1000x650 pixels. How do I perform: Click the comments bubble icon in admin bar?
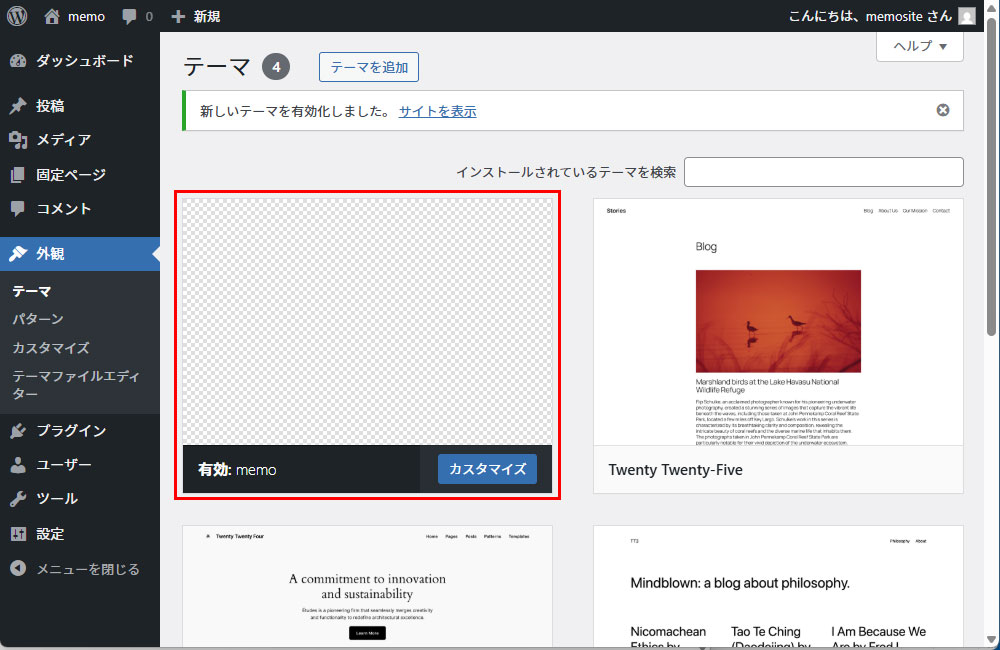click(130, 16)
